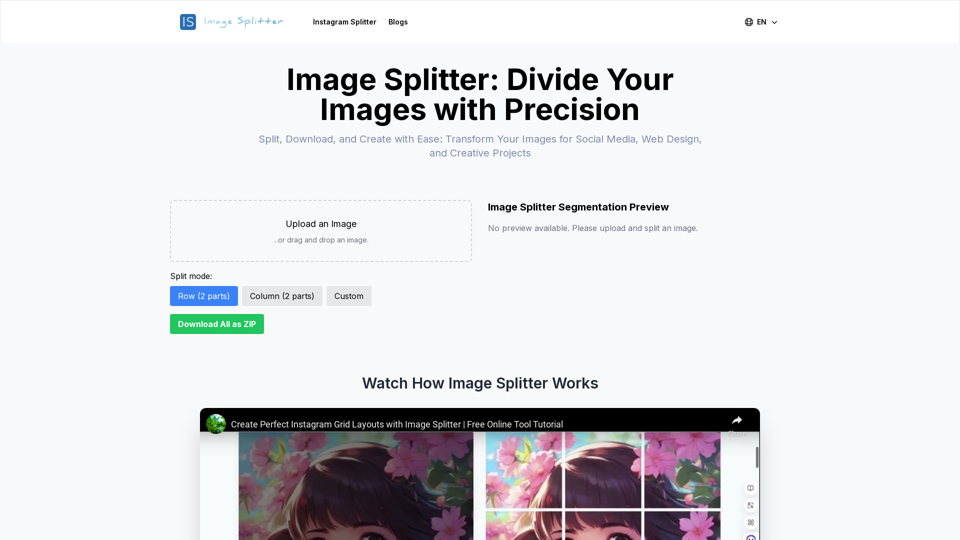Image resolution: width=960 pixels, height=540 pixels.
Task: Expand the EN language dropdown chevron
Action: coord(774,23)
